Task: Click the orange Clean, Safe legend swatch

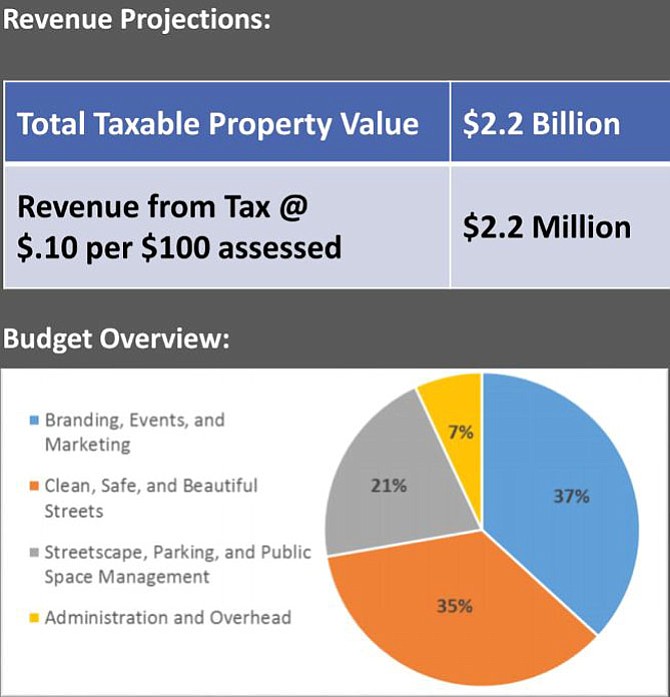Action: point(33,487)
